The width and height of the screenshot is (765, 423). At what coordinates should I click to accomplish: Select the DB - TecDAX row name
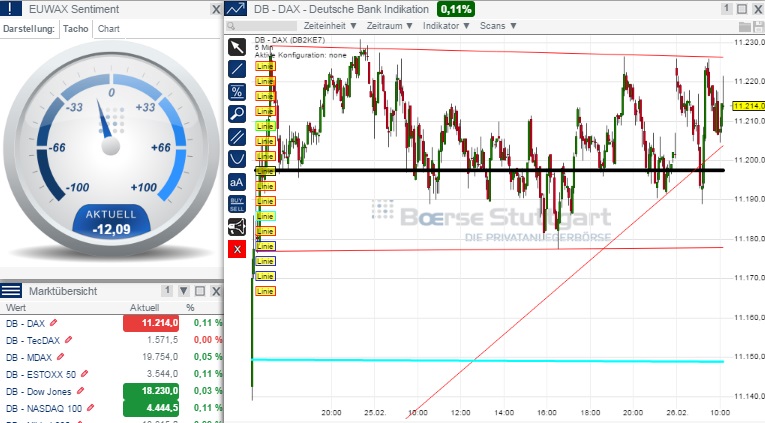pos(33,340)
